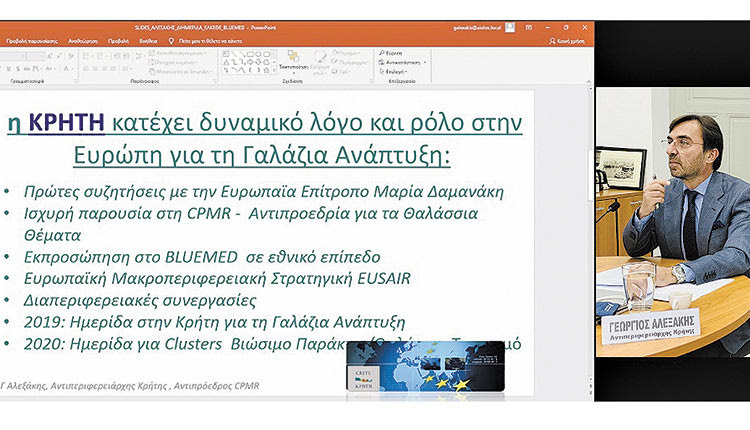Justify the paragraph text
This screenshot has height=430, width=750.
[x=113, y=69]
